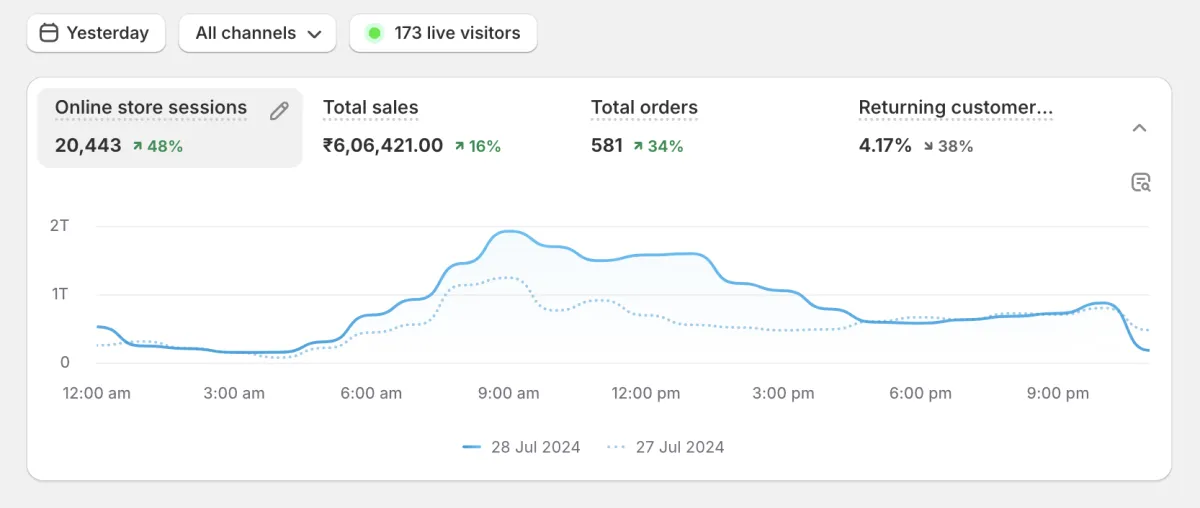Click the calendar icon beside Yesterday
The image size is (1200, 508).
(x=49, y=33)
